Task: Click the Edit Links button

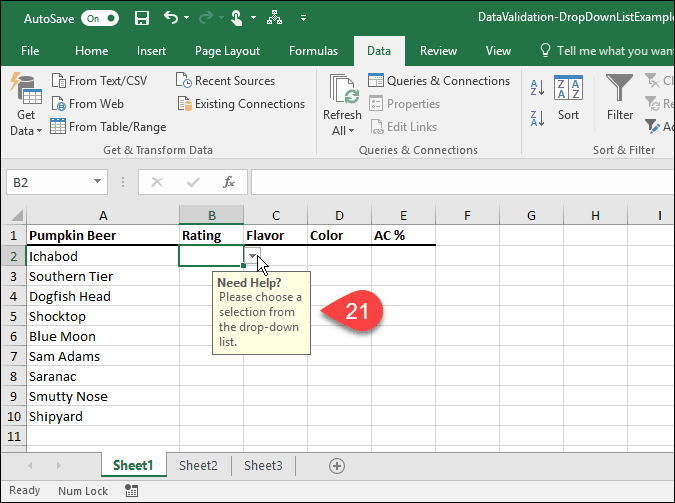Action: 404,127
